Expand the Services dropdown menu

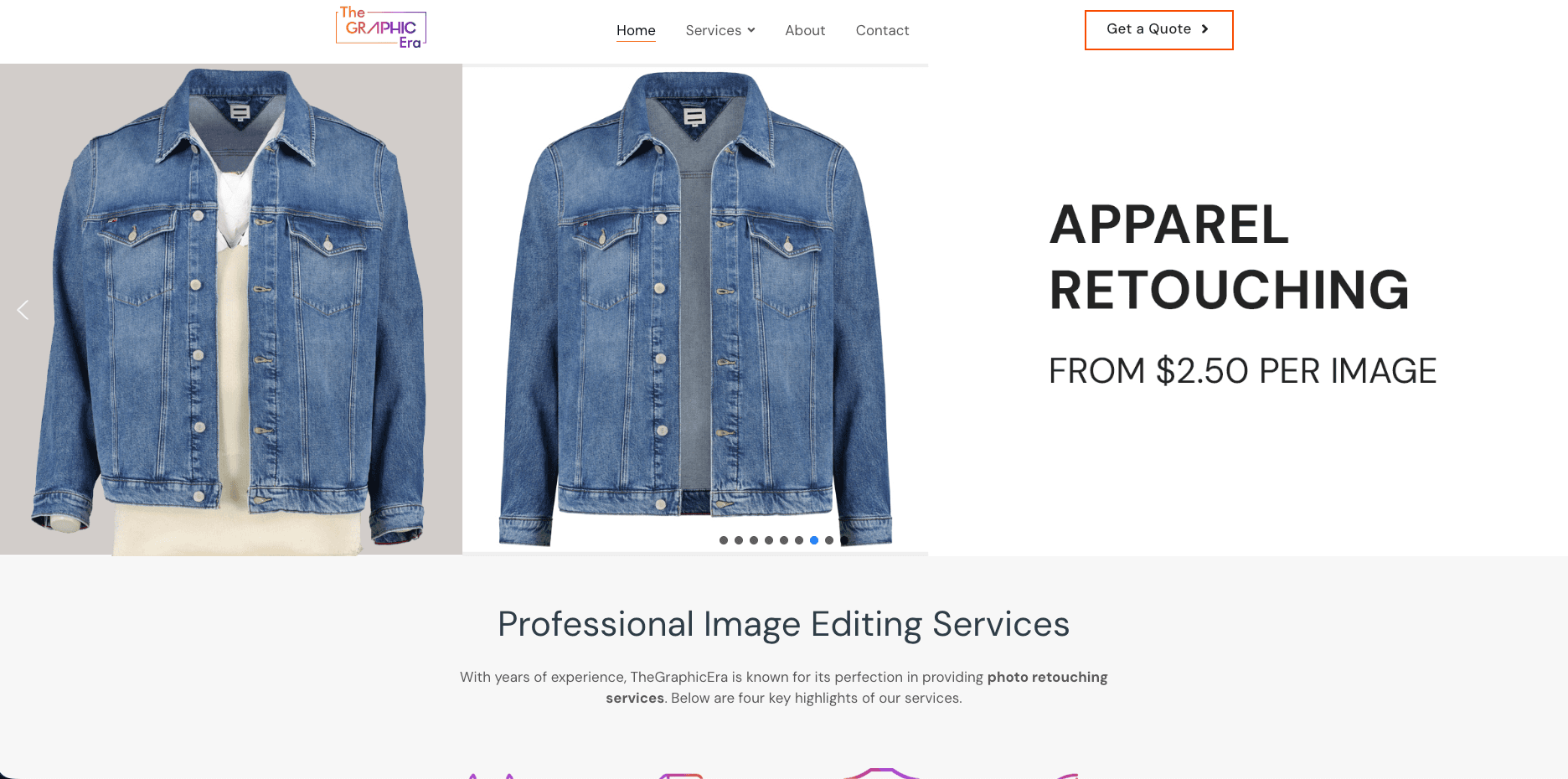[x=720, y=30]
